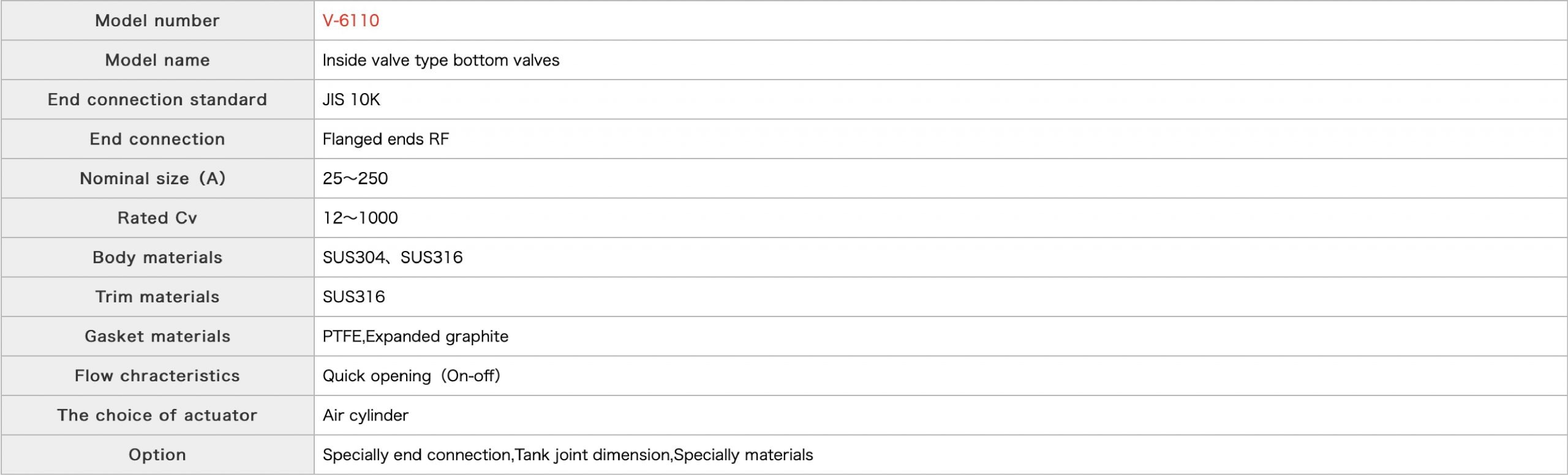Click the Trim materials label

tap(157, 297)
